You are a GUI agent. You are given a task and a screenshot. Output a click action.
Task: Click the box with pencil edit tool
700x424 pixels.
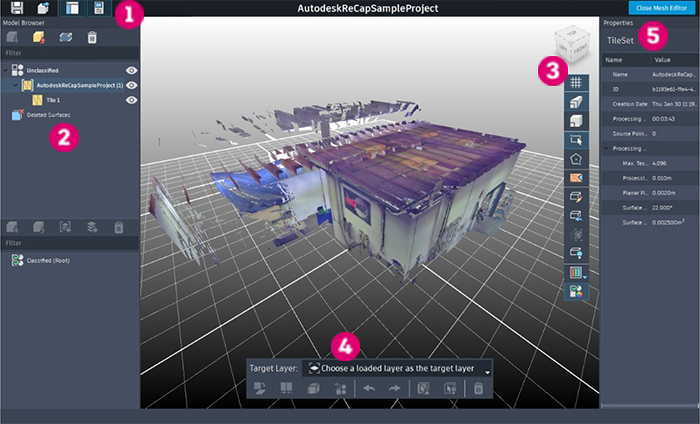point(576,196)
